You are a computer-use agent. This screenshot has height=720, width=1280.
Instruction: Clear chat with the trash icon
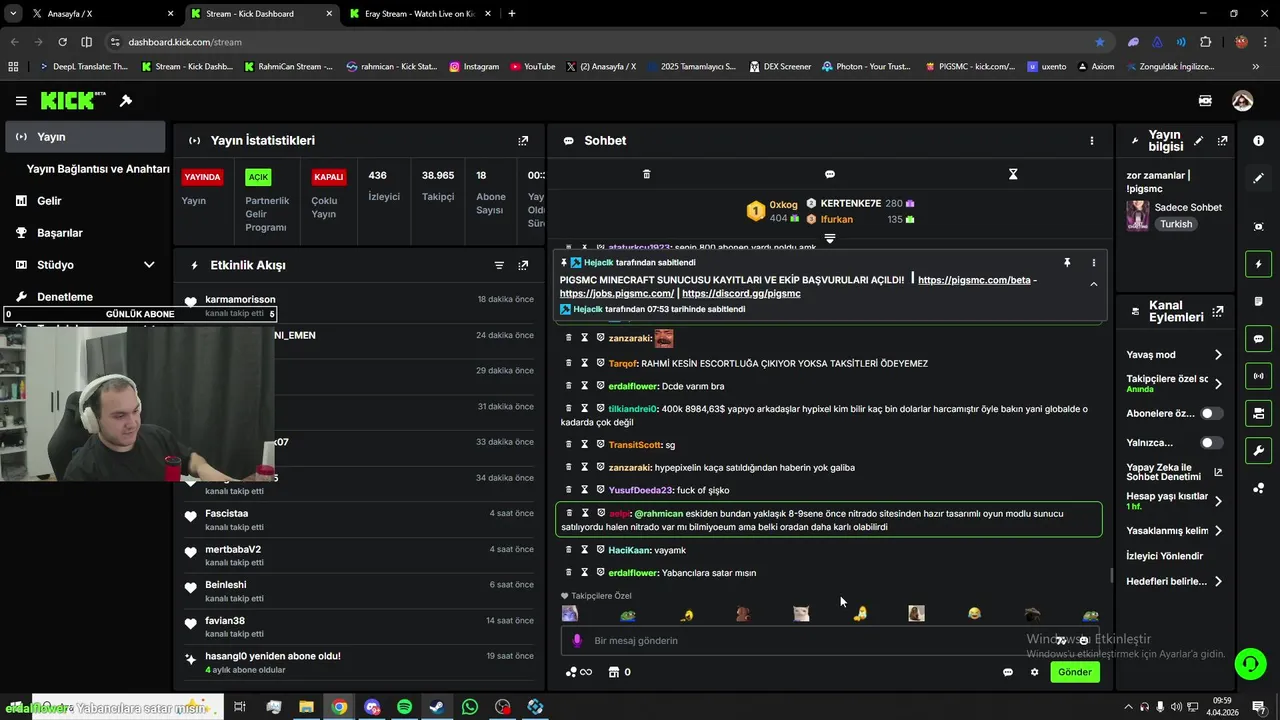(x=646, y=174)
